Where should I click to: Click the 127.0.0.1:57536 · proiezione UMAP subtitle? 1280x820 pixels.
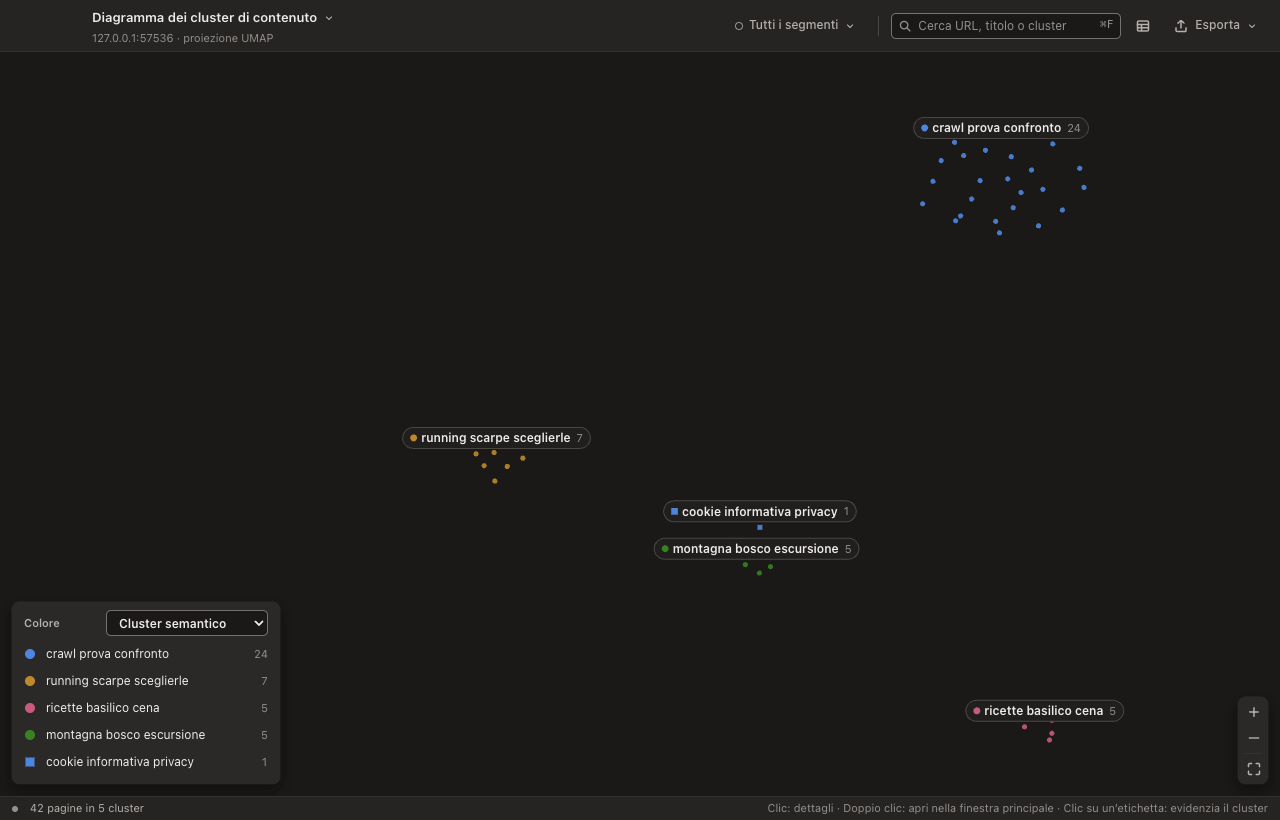[x=182, y=38]
